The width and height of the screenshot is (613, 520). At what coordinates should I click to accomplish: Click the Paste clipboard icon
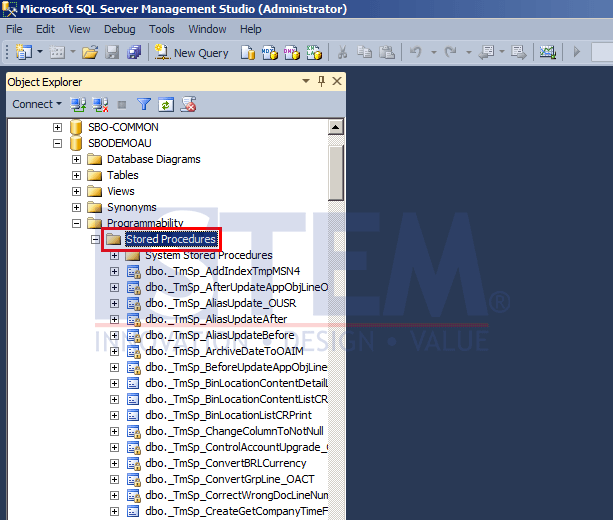(x=387, y=52)
